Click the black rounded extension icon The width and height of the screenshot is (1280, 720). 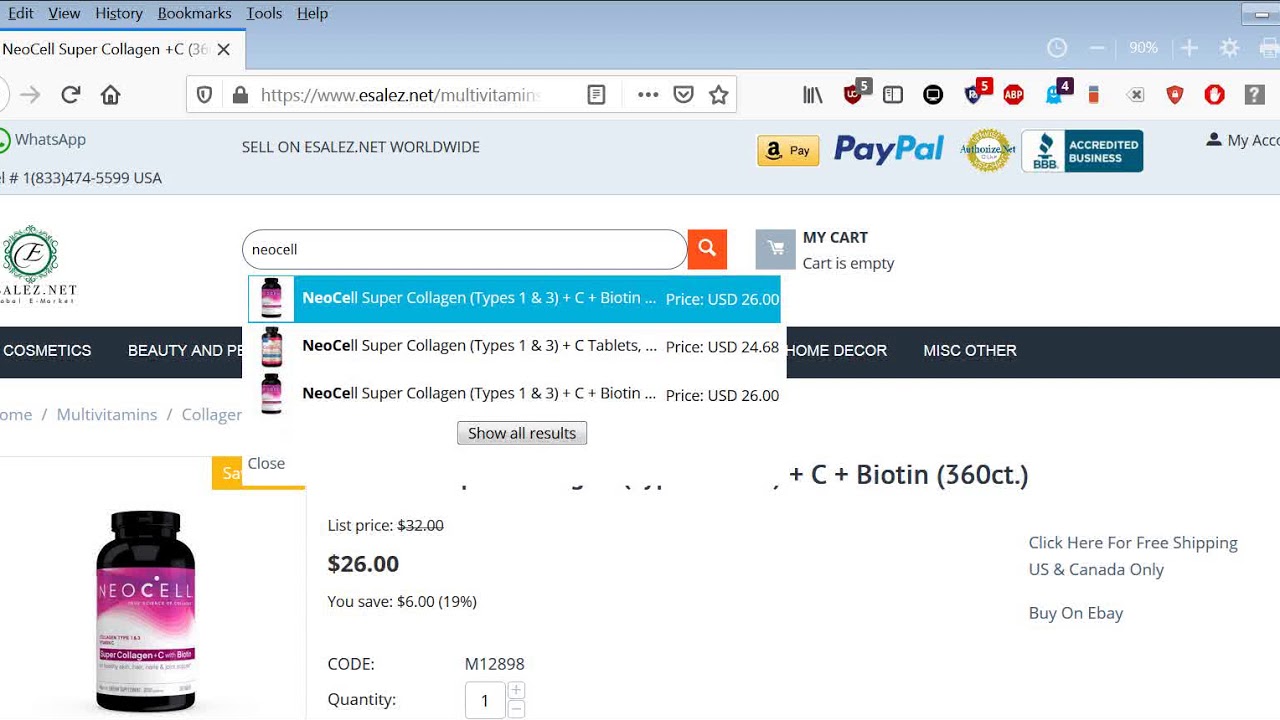[933, 95]
